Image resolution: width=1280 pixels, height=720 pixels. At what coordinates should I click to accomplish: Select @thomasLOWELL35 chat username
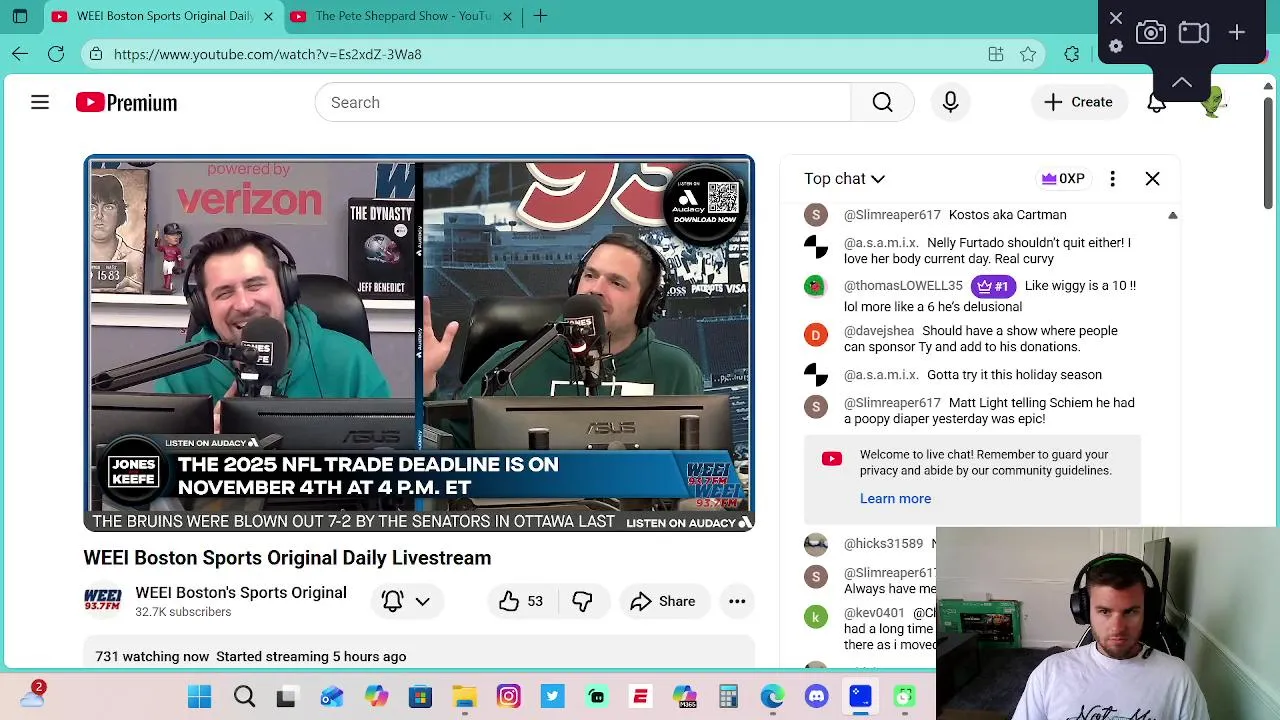click(903, 286)
